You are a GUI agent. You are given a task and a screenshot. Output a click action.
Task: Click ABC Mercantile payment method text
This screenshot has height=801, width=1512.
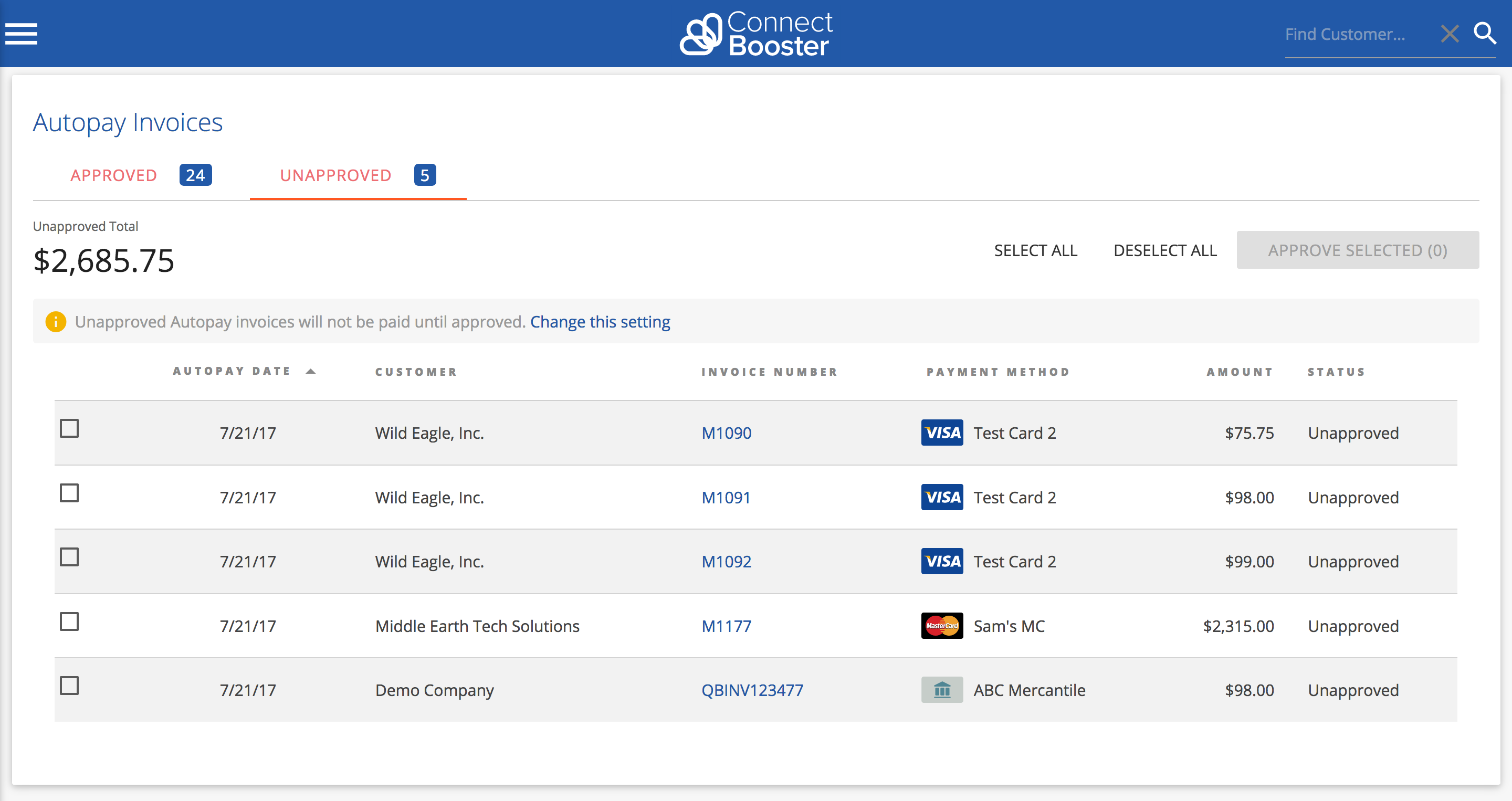coord(1029,690)
